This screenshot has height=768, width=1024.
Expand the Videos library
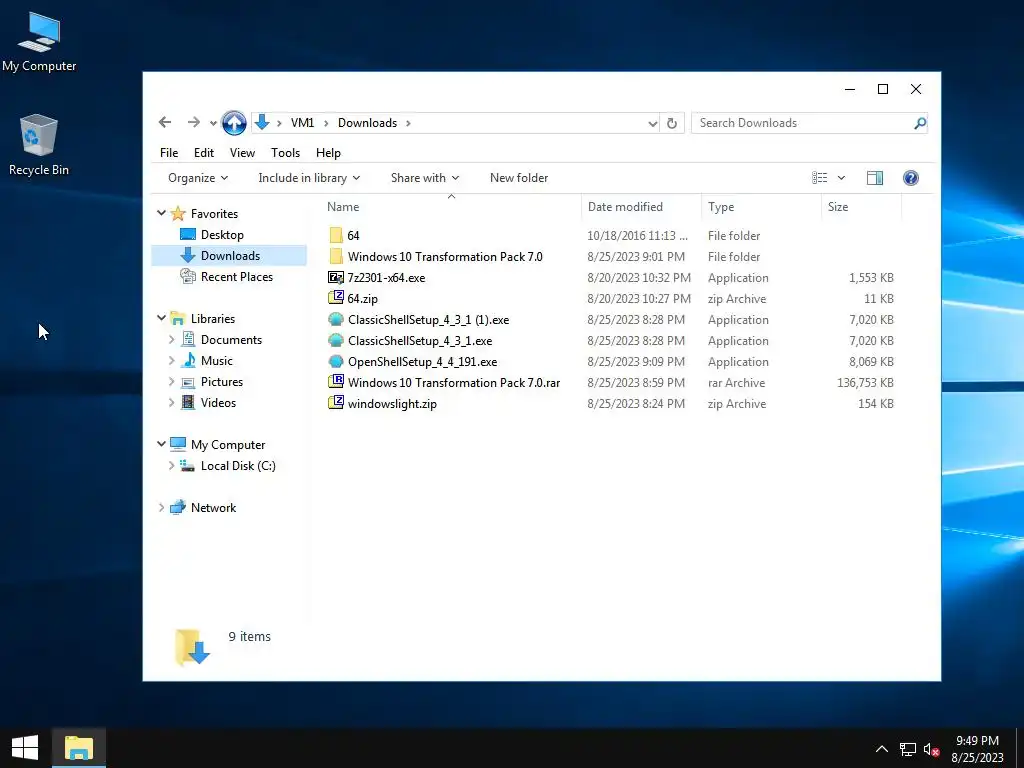[171, 402]
